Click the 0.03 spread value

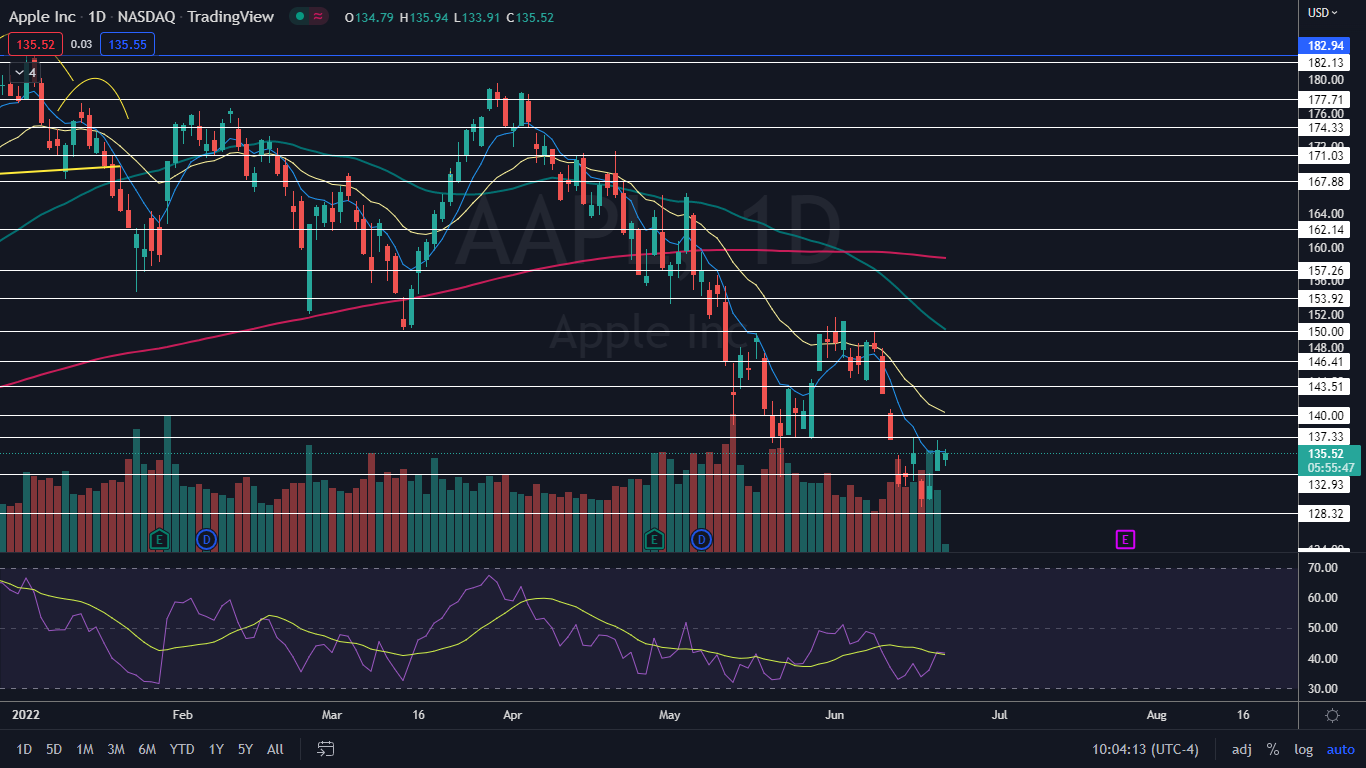click(82, 44)
